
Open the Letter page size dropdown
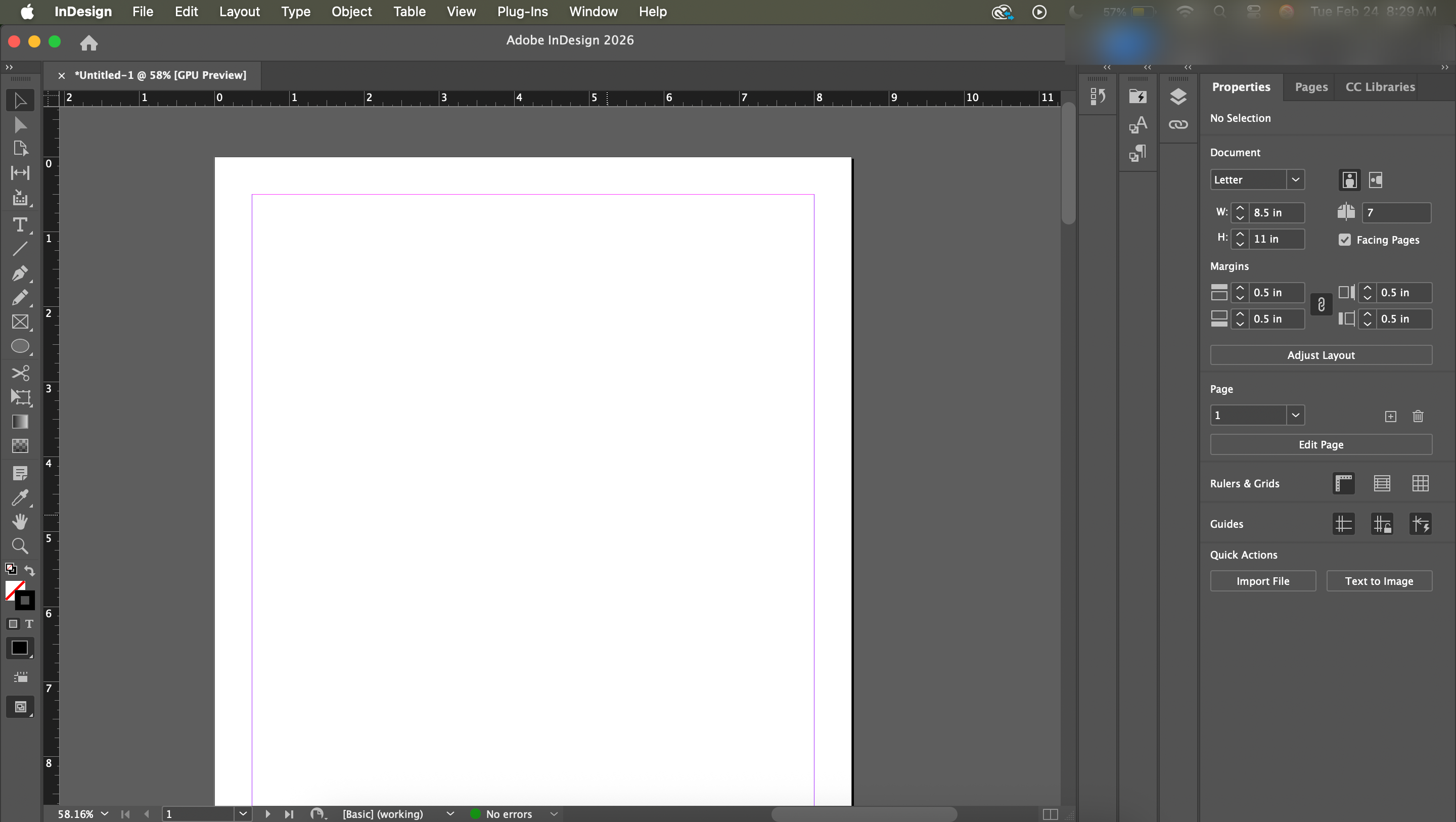(x=1295, y=180)
